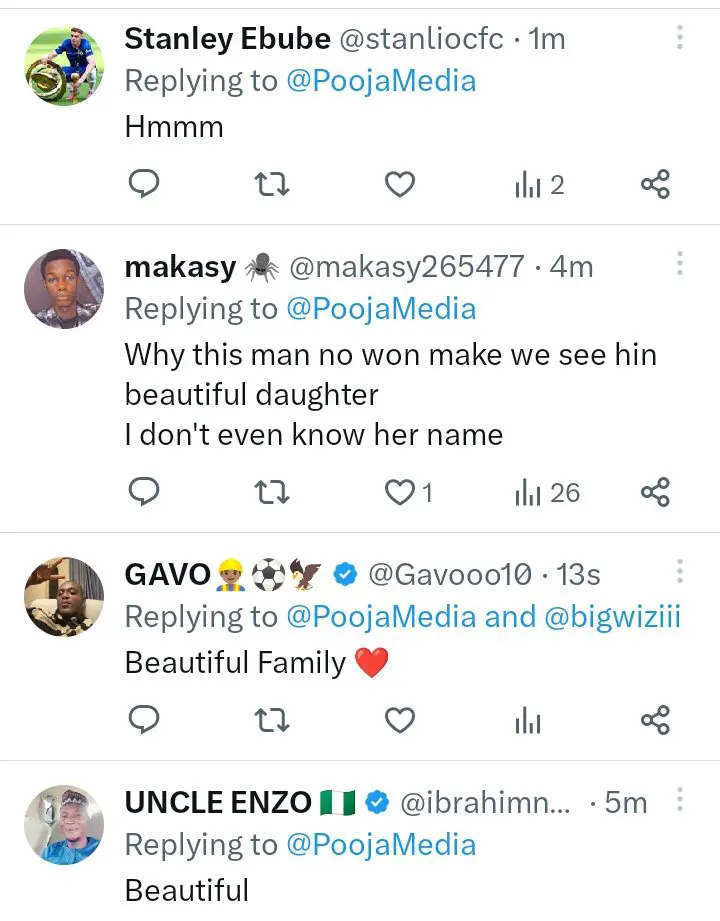Open the @bigwiziii profile link
Image resolution: width=720 pixels, height=921 pixels.
[613, 617]
